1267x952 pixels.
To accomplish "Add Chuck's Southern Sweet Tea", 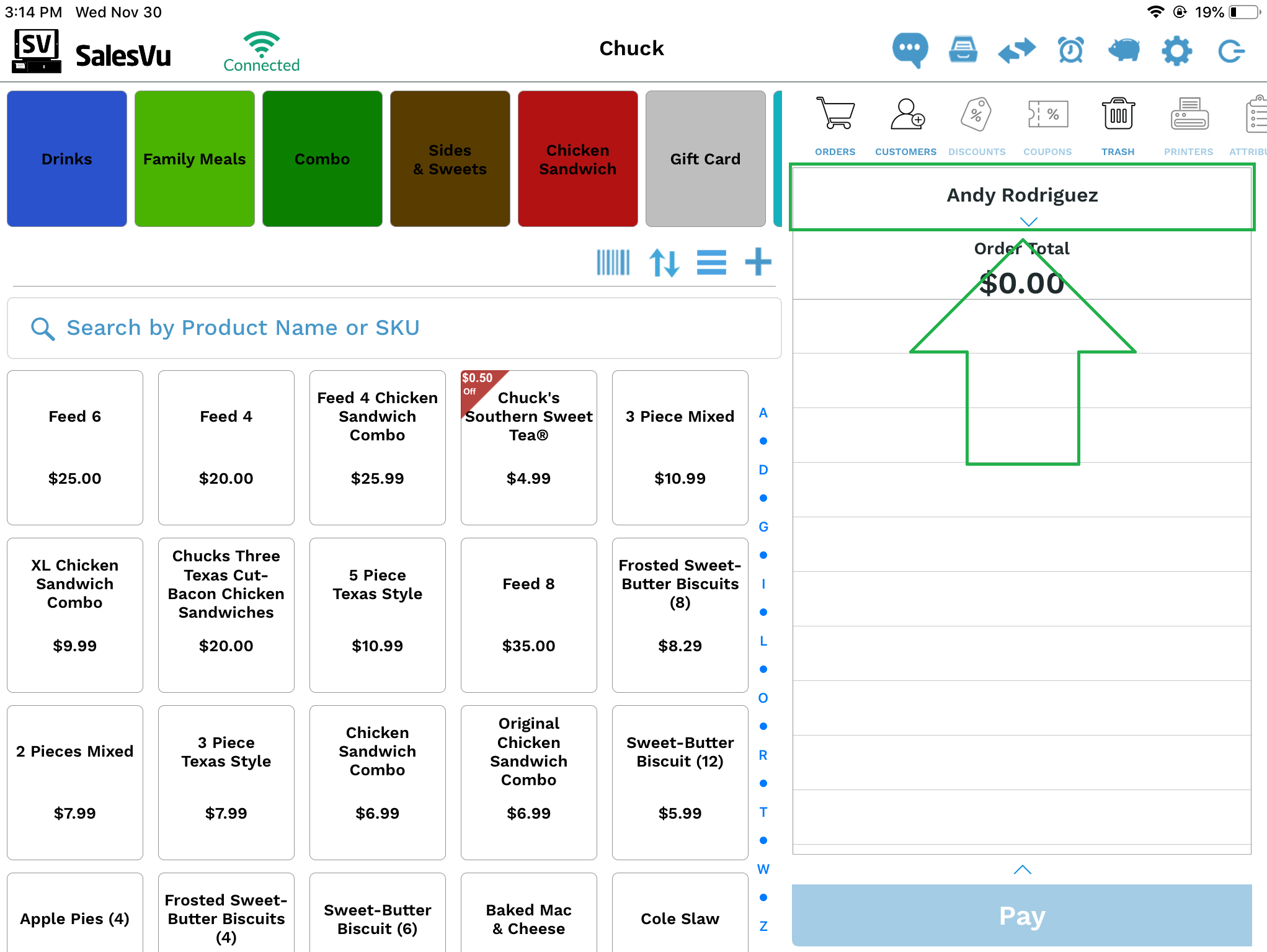I will coord(529,448).
